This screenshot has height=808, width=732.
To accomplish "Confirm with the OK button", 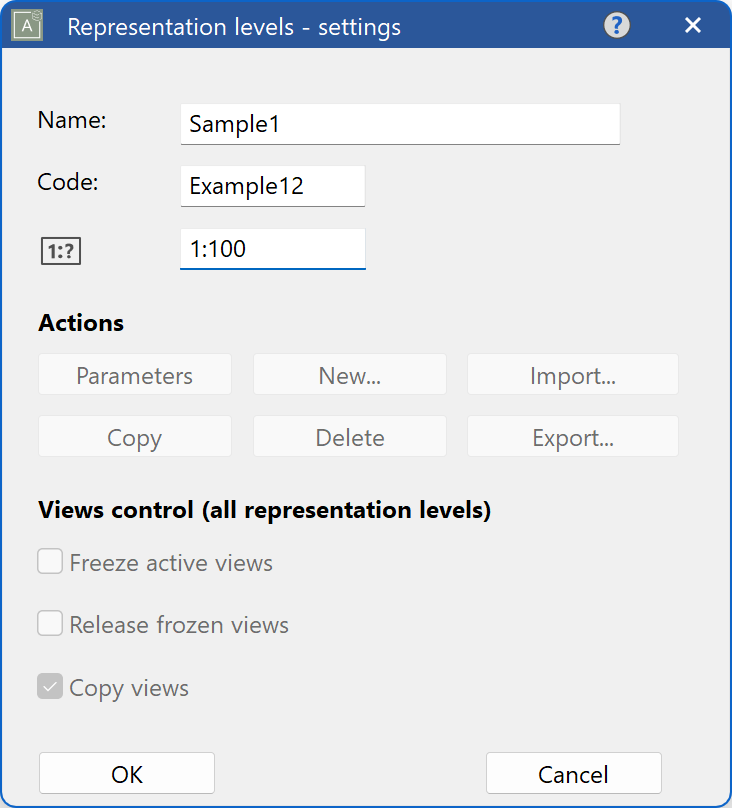I will tap(127, 773).
